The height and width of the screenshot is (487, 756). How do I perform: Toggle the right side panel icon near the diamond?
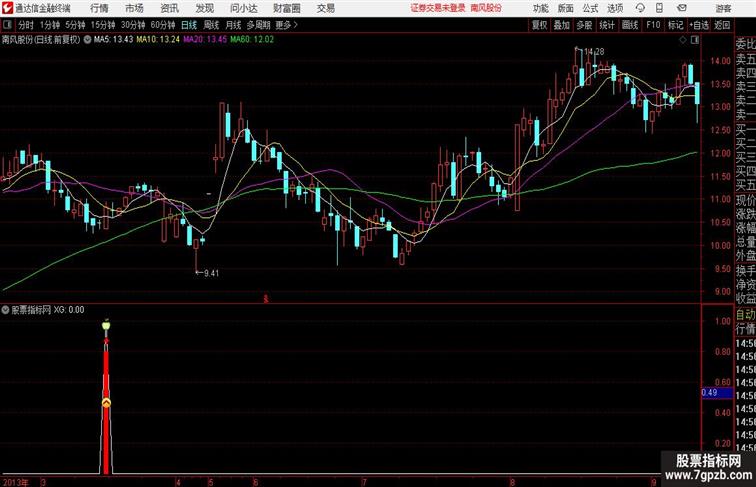695,40
